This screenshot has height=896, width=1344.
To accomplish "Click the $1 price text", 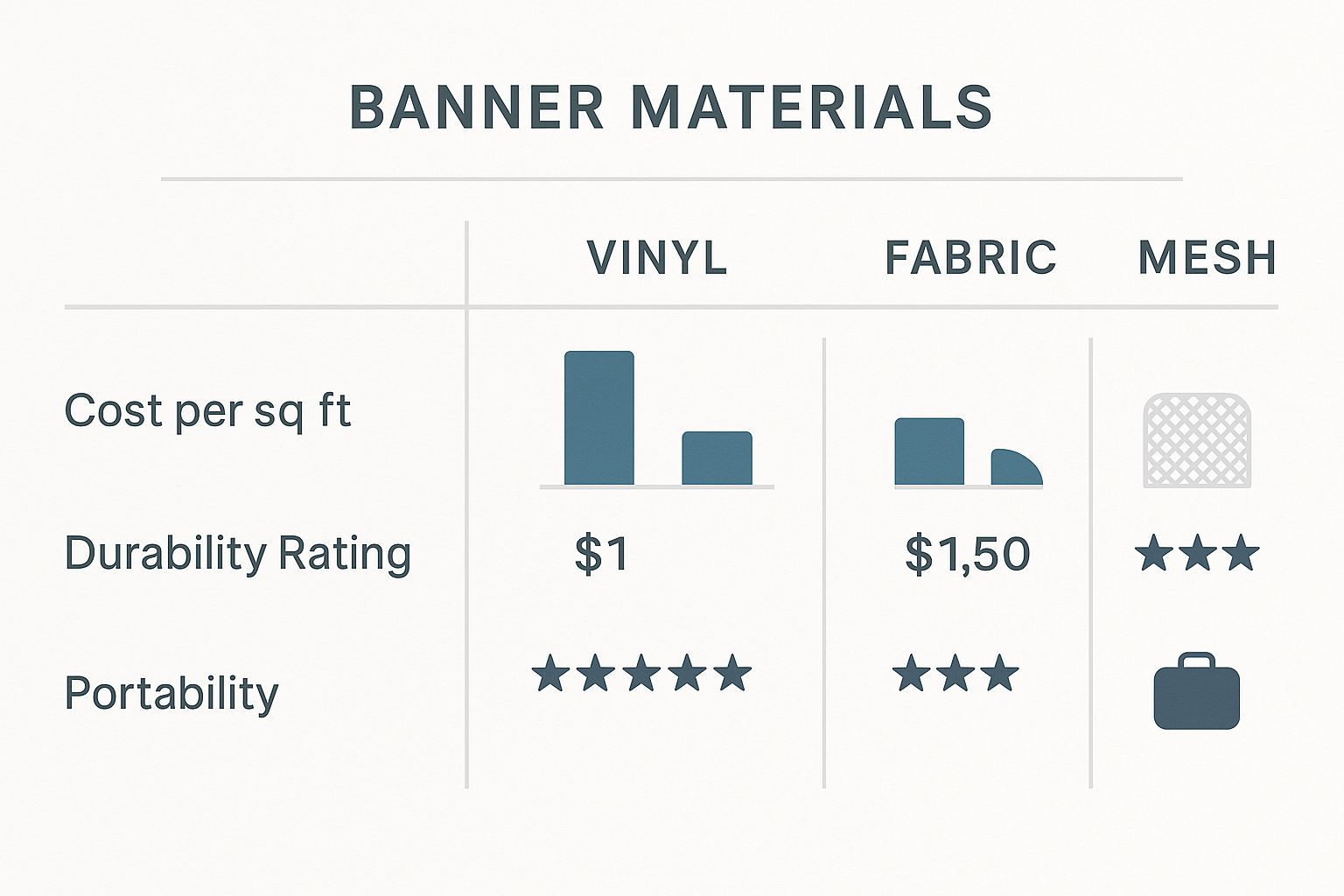I will tap(602, 554).
